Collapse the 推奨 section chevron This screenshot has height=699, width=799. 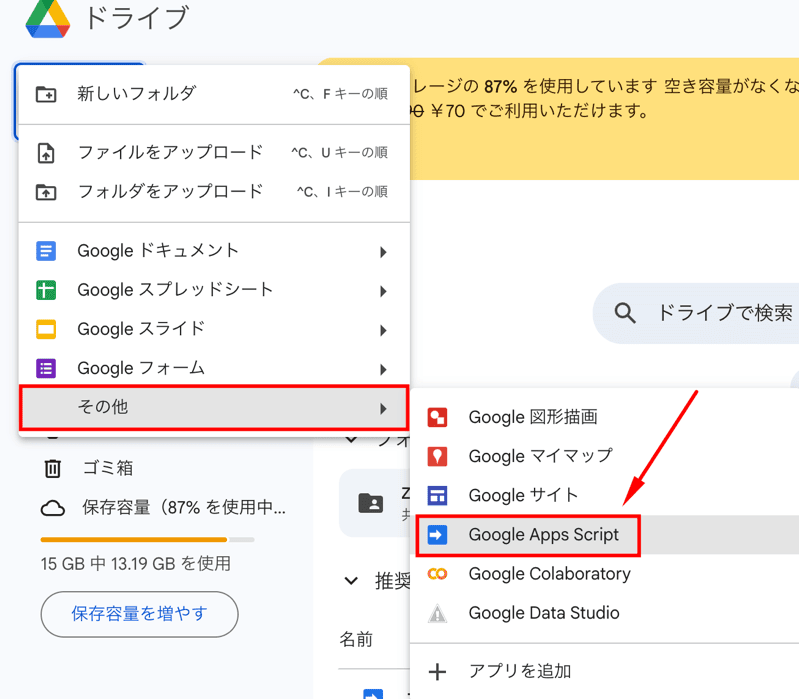pyautogui.click(x=351, y=580)
